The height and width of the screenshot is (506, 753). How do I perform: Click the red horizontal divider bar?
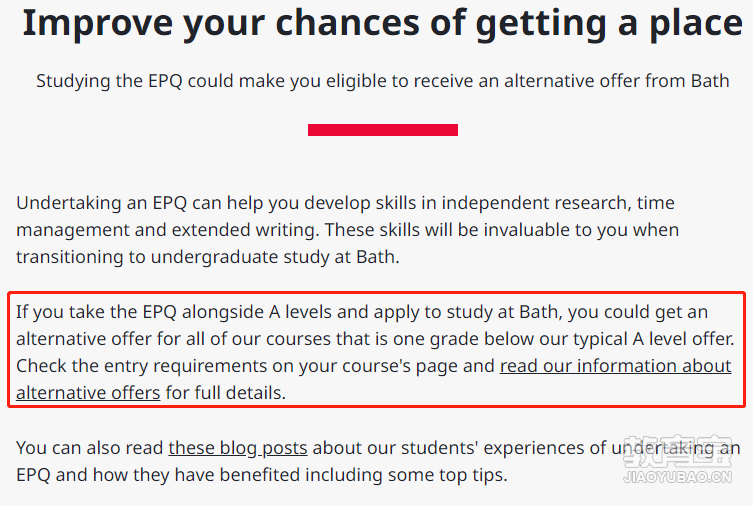click(x=383, y=130)
